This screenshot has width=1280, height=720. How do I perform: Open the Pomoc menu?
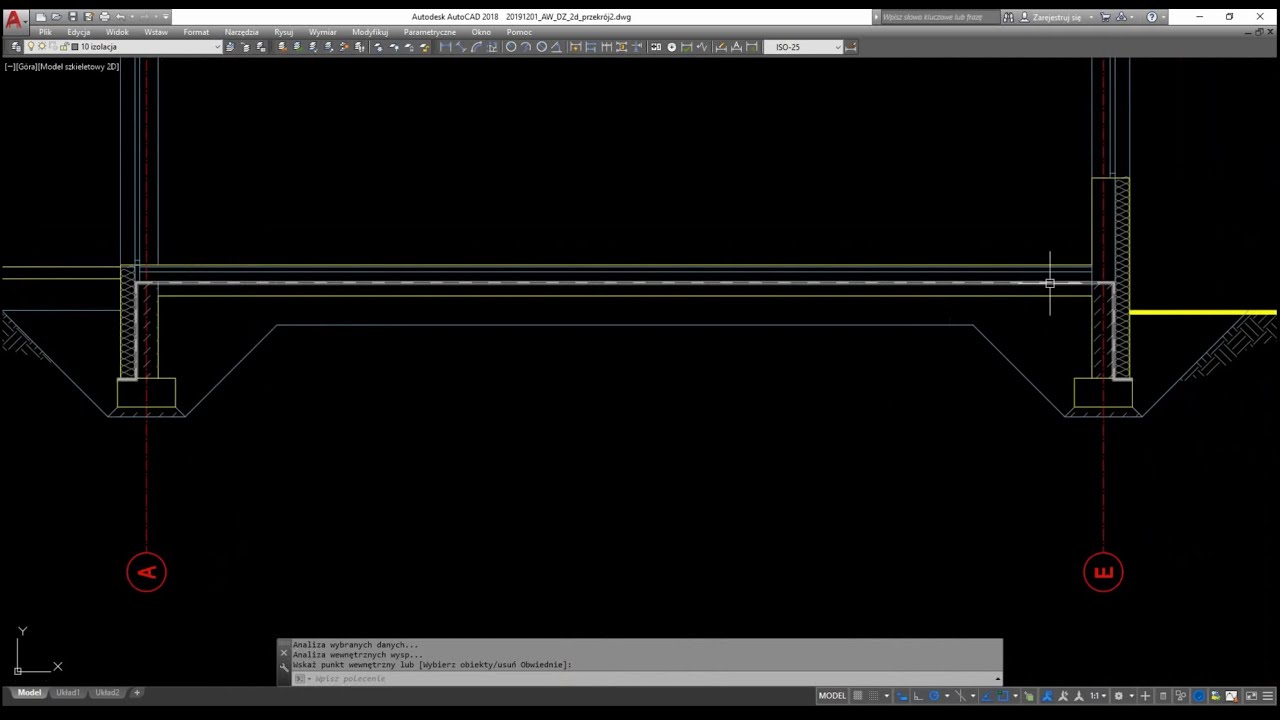(x=519, y=32)
